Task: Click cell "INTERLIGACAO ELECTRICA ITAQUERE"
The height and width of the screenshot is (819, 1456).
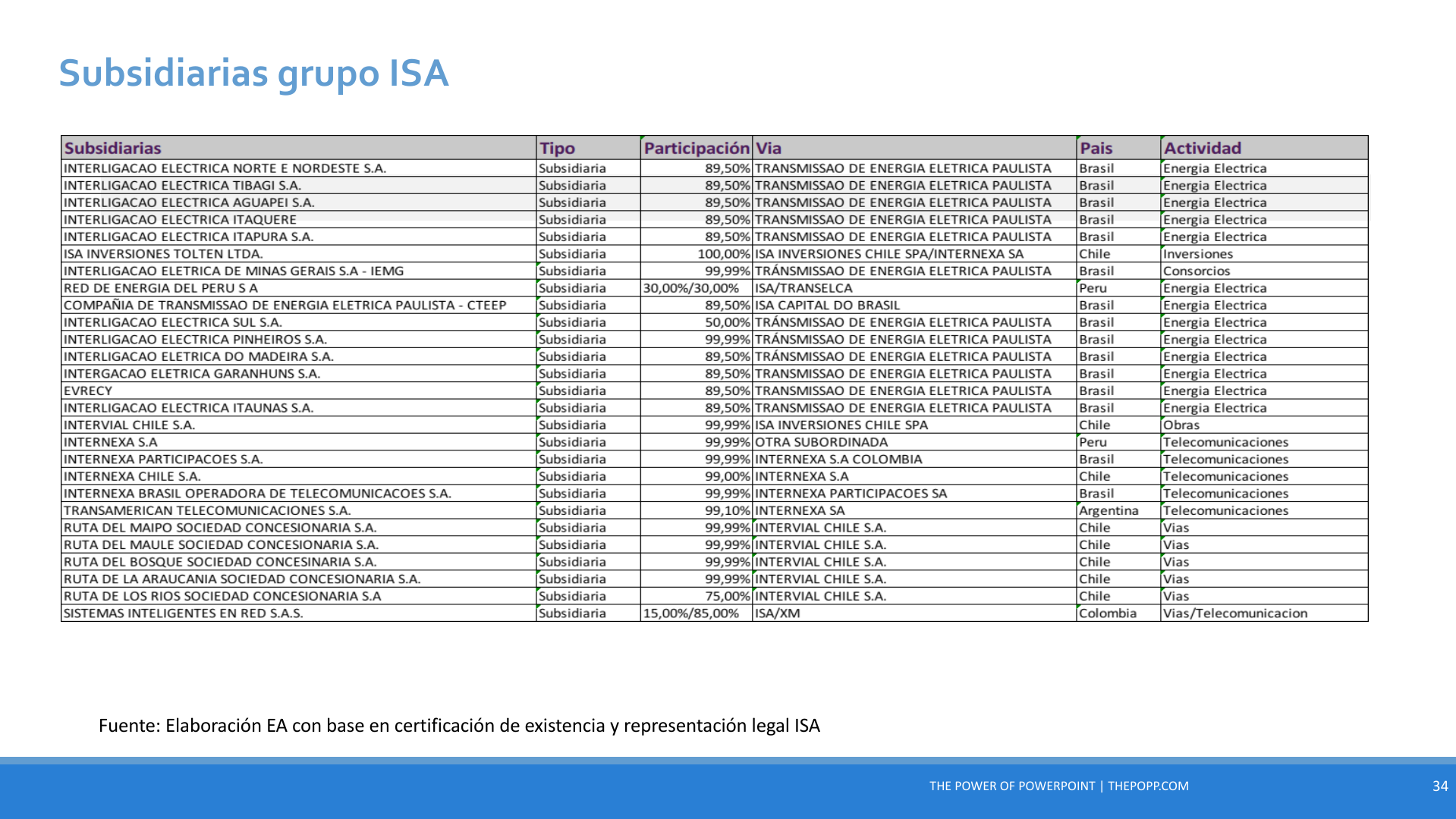Action: [299, 220]
